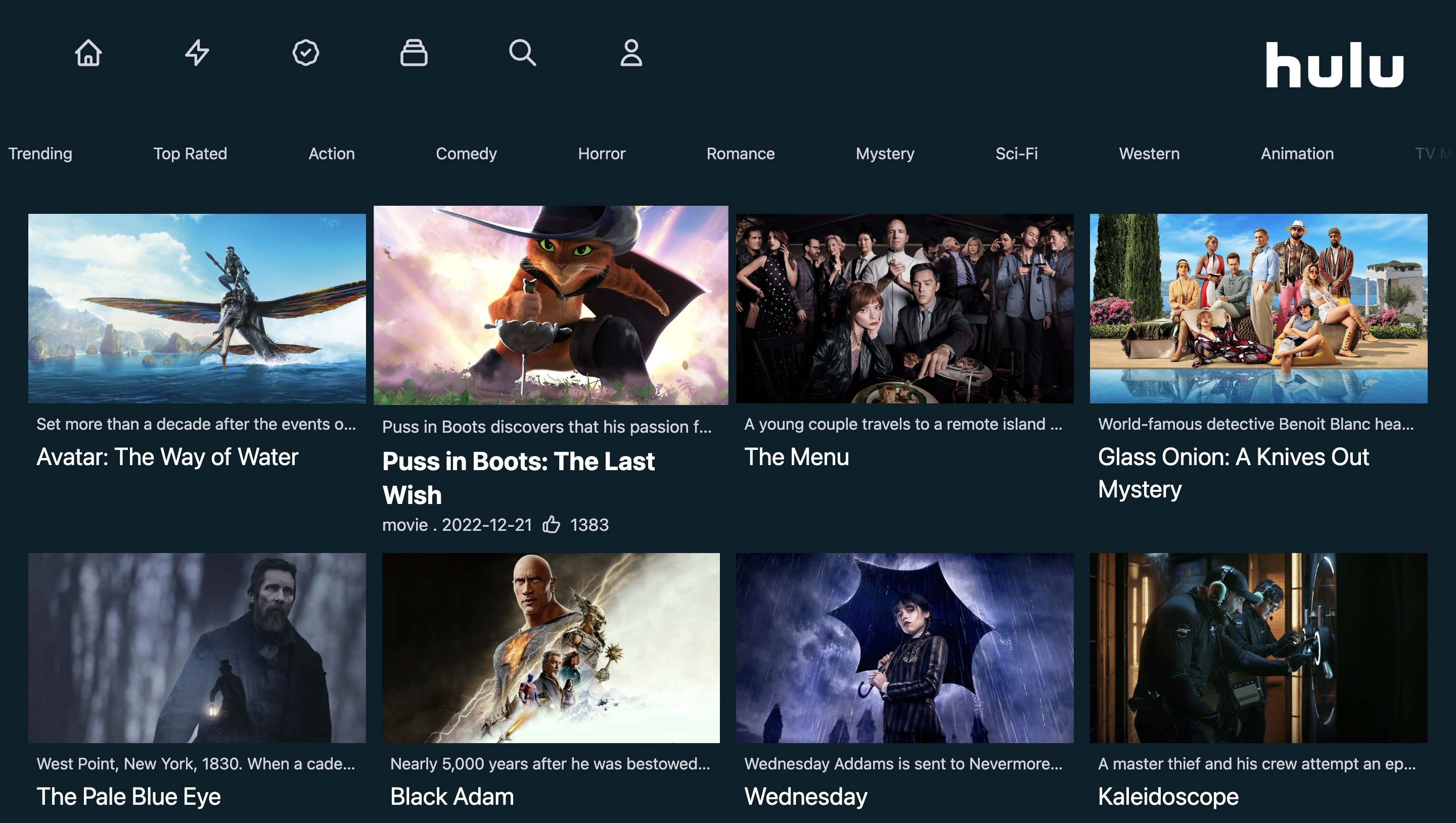The image size is (1456, 823).
Task: Choose the Horror genre
Action: (x=602, y=154)
